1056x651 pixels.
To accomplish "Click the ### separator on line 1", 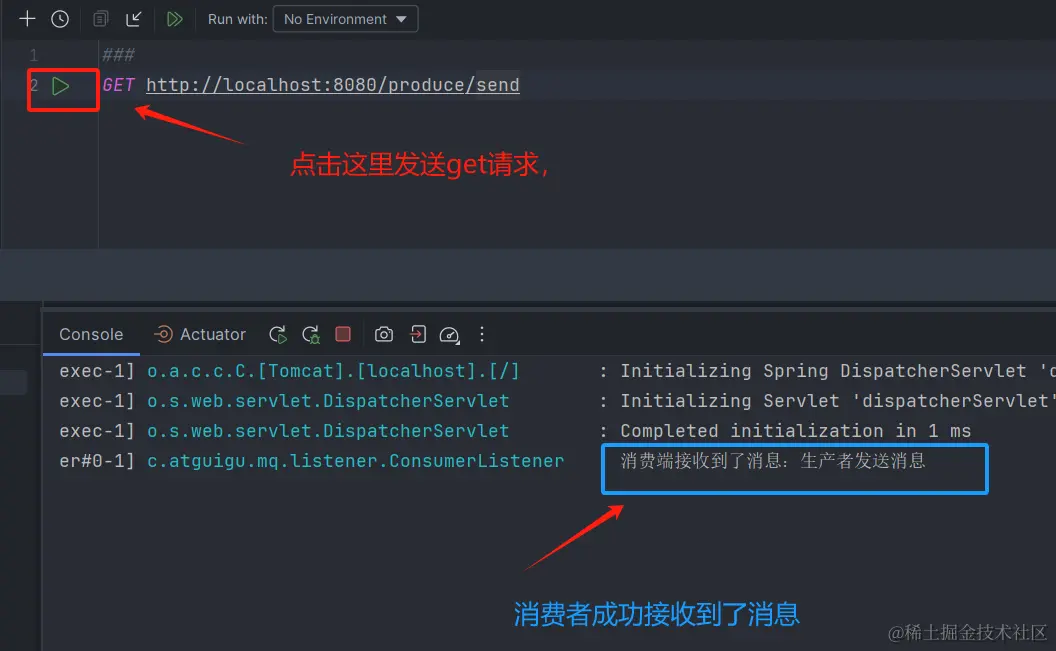I will (x=119, y=54).
